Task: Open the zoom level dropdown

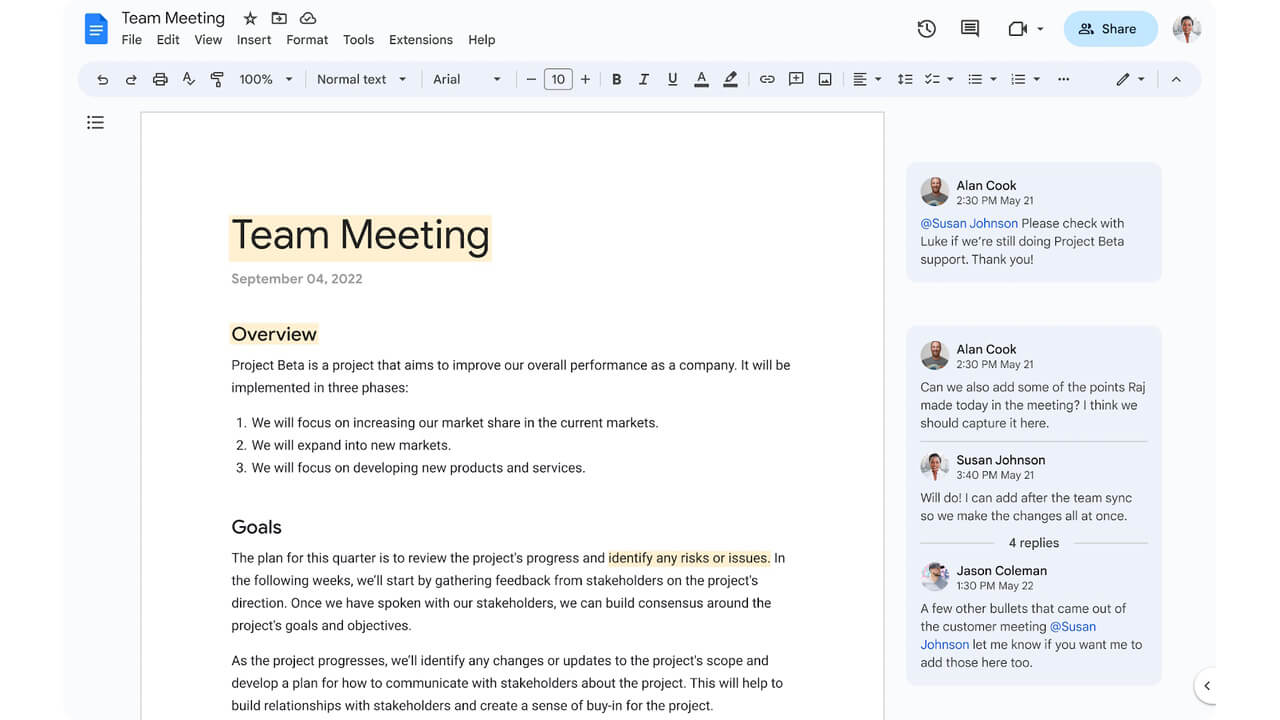Action: (x=265, y=79)
